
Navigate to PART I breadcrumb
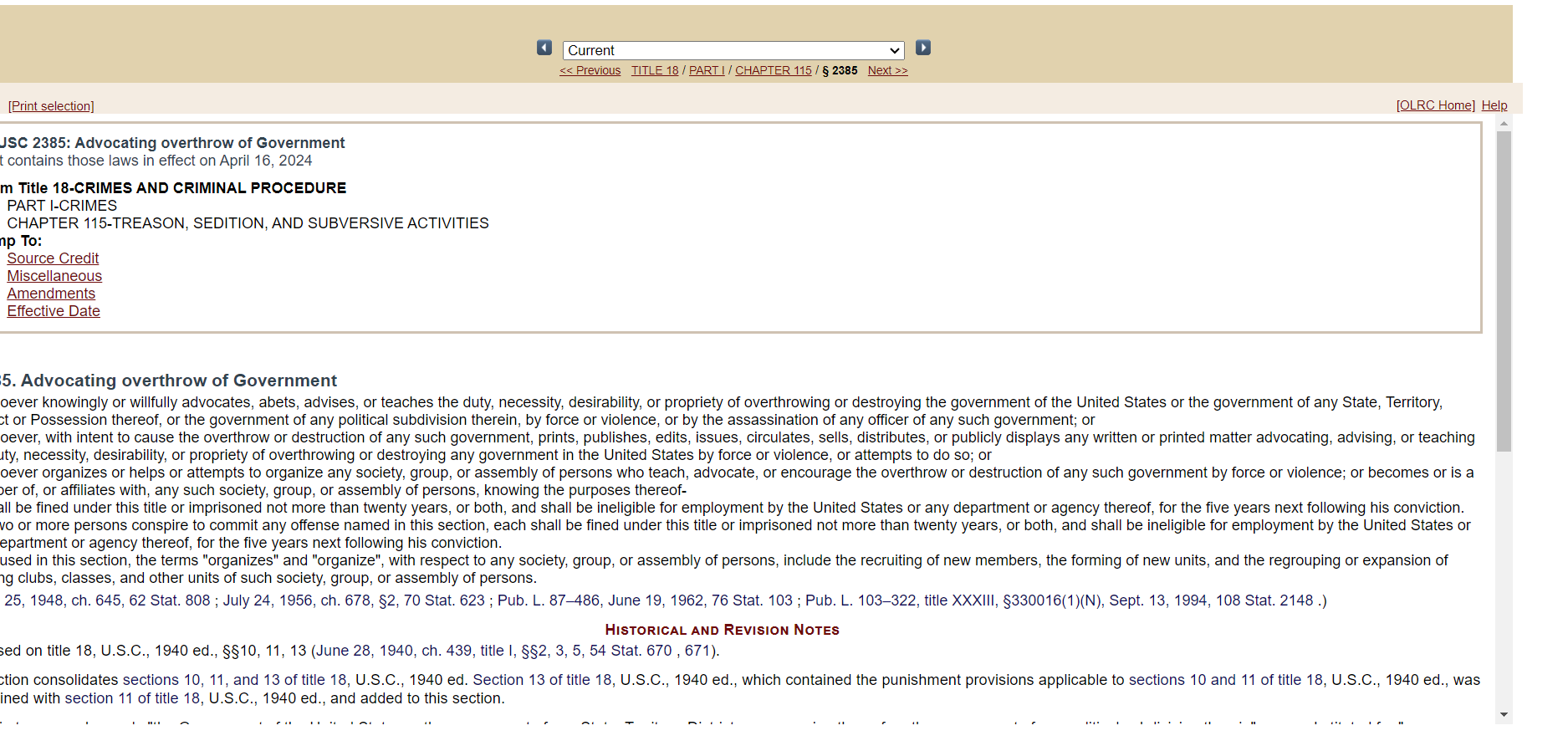pos(707,71)
